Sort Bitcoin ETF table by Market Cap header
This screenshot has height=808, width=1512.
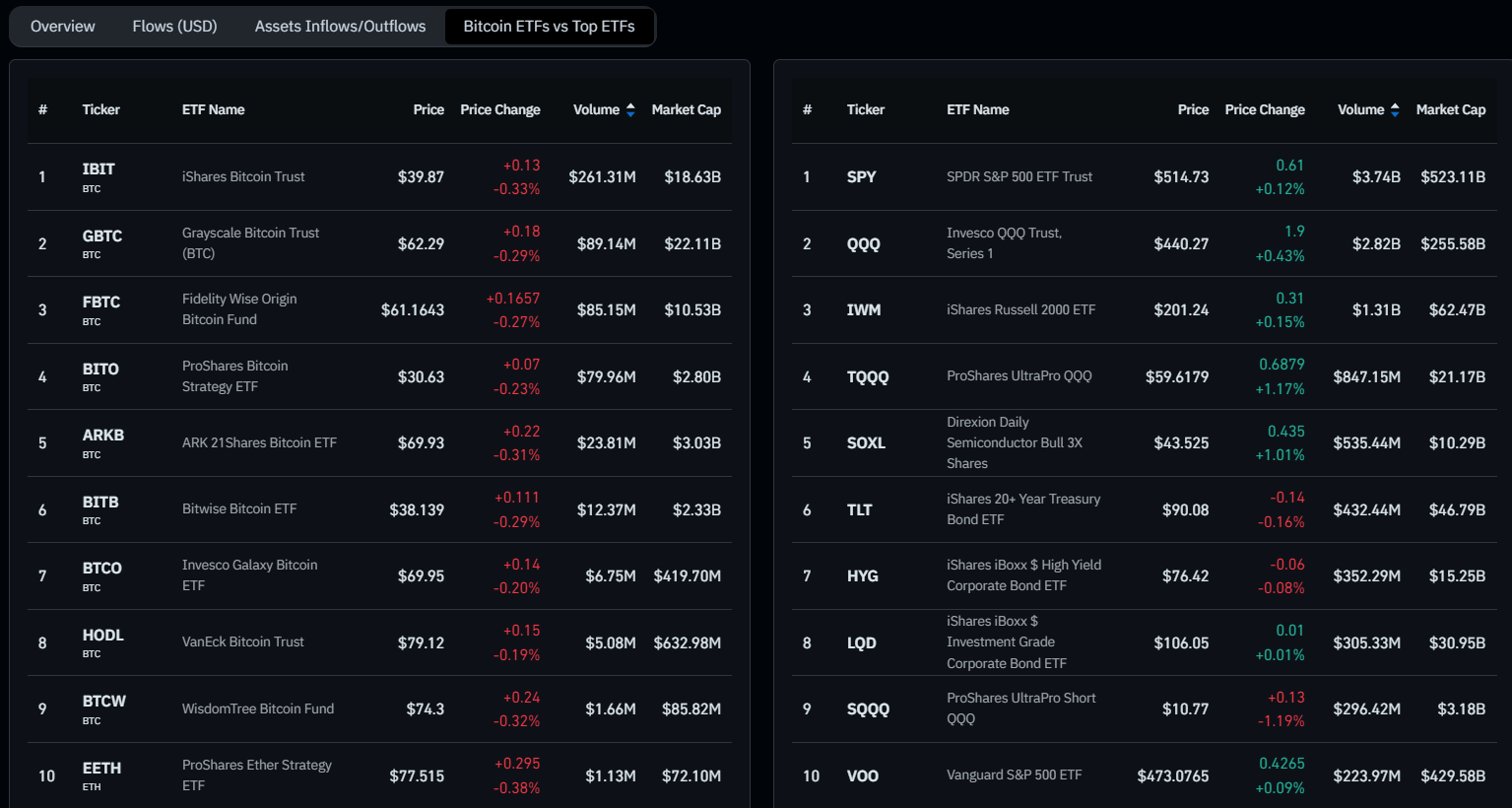pyautogui.click(x=686, y=110)
